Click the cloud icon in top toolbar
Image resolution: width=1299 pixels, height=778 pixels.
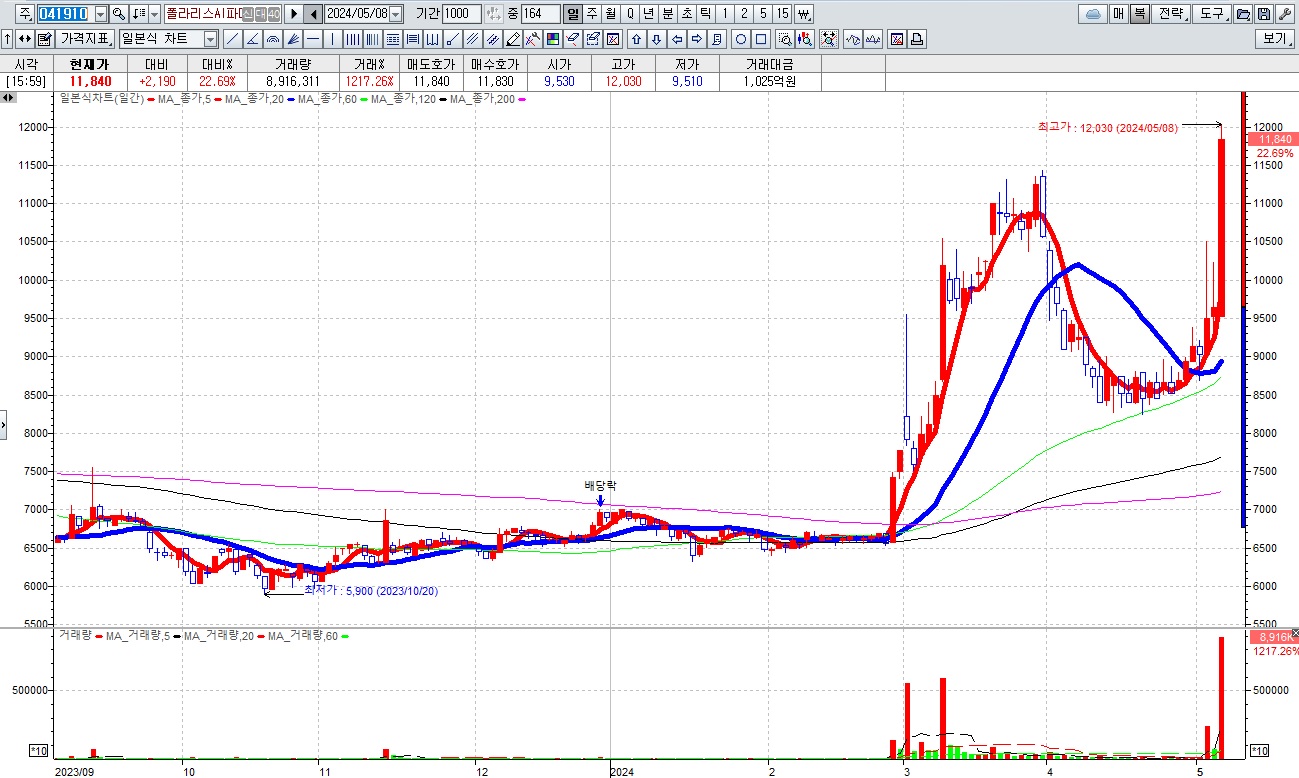coord(1093,14)
